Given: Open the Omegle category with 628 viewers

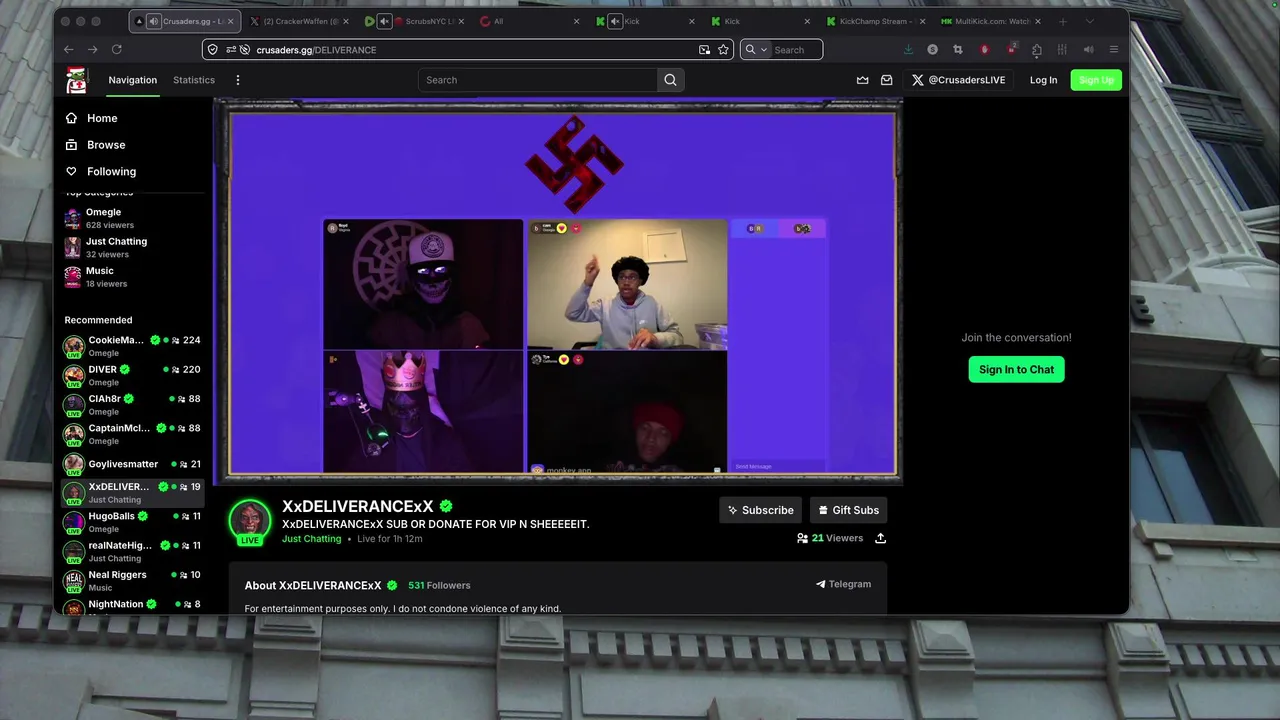Looking at the screenshot, I should coord(132,218).
